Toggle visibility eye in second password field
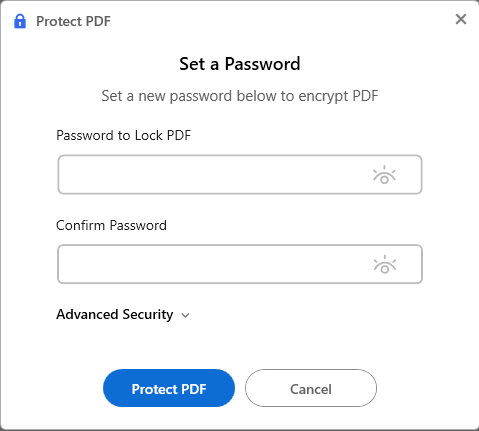Viewport: 479px width, 431px height. [x=385, y=264]
